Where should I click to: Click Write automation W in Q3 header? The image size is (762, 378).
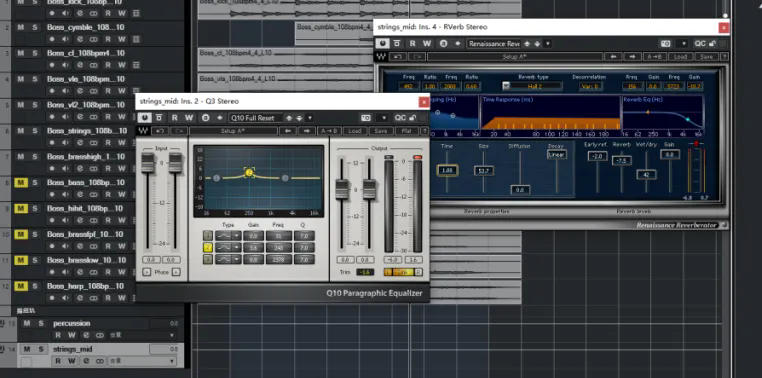[189, 118]
